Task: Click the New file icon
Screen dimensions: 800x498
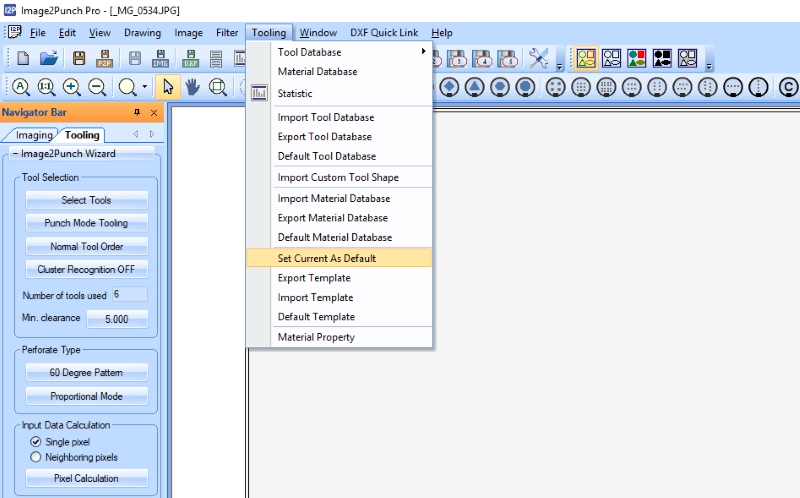Action: coord(22,58)
